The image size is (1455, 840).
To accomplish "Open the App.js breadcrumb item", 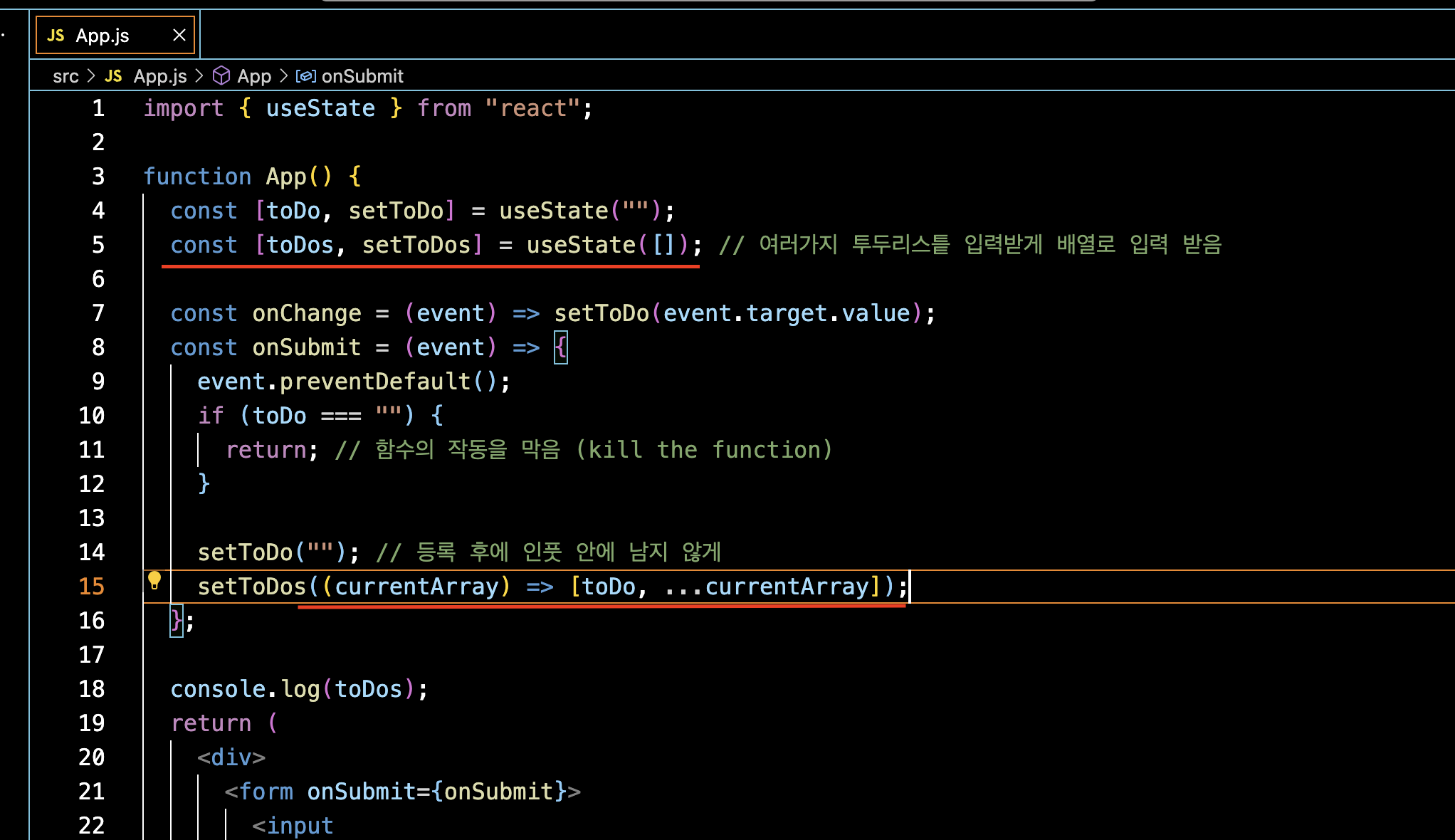I will coord(159,76).
